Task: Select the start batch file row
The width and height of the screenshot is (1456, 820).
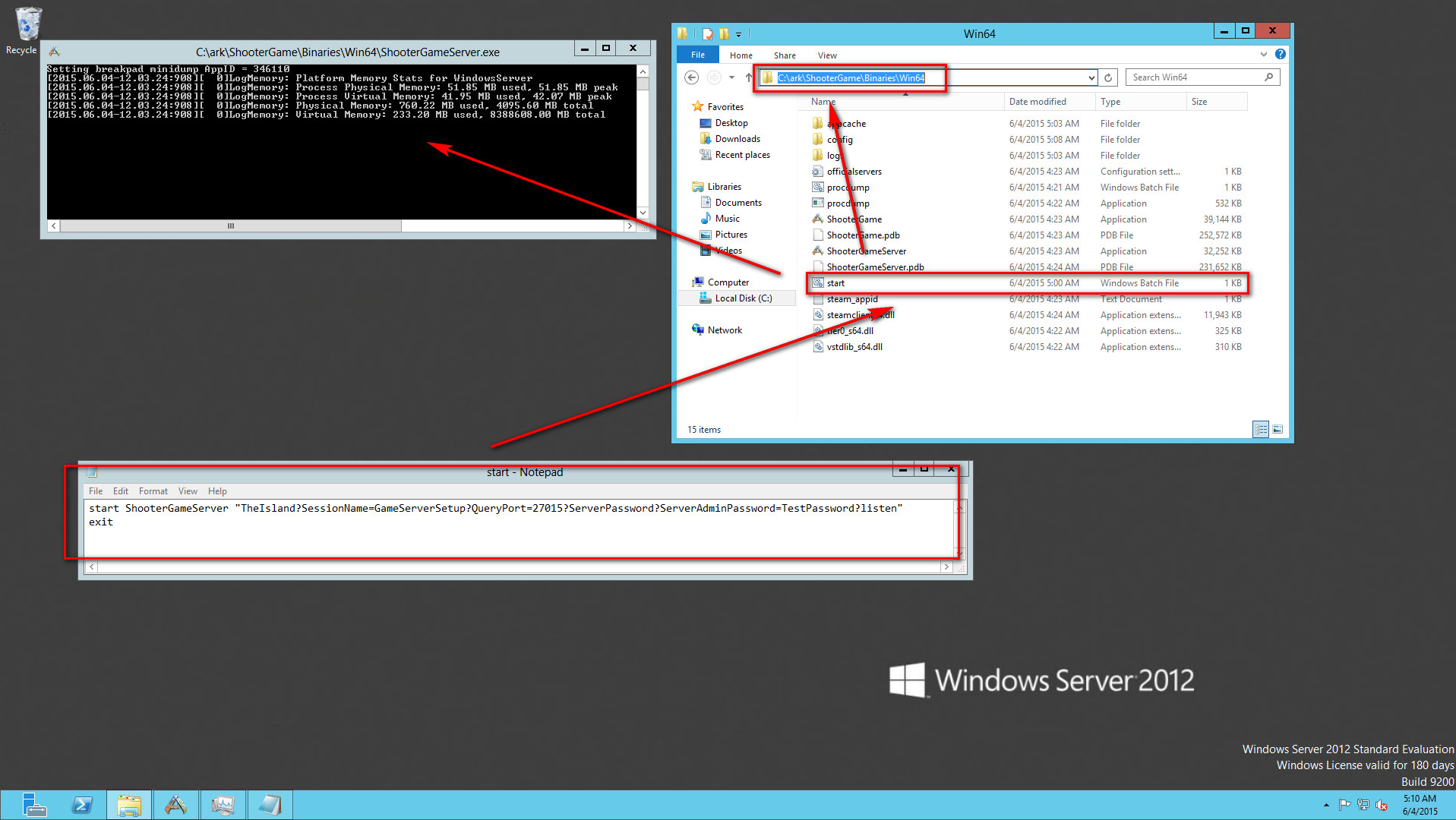Action: (1026, 283)
